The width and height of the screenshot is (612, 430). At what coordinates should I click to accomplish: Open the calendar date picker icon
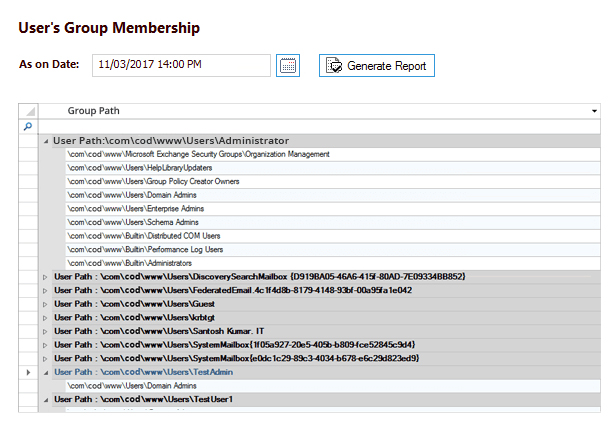click(288, 66)
